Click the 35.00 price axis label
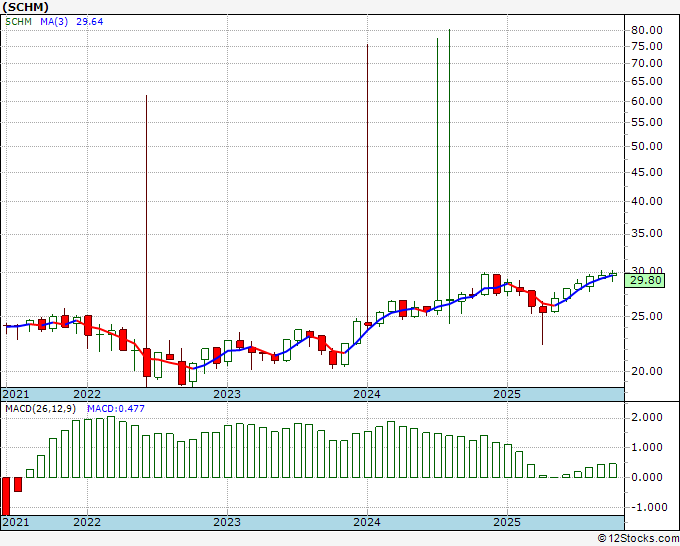 (x=647, y=234)
